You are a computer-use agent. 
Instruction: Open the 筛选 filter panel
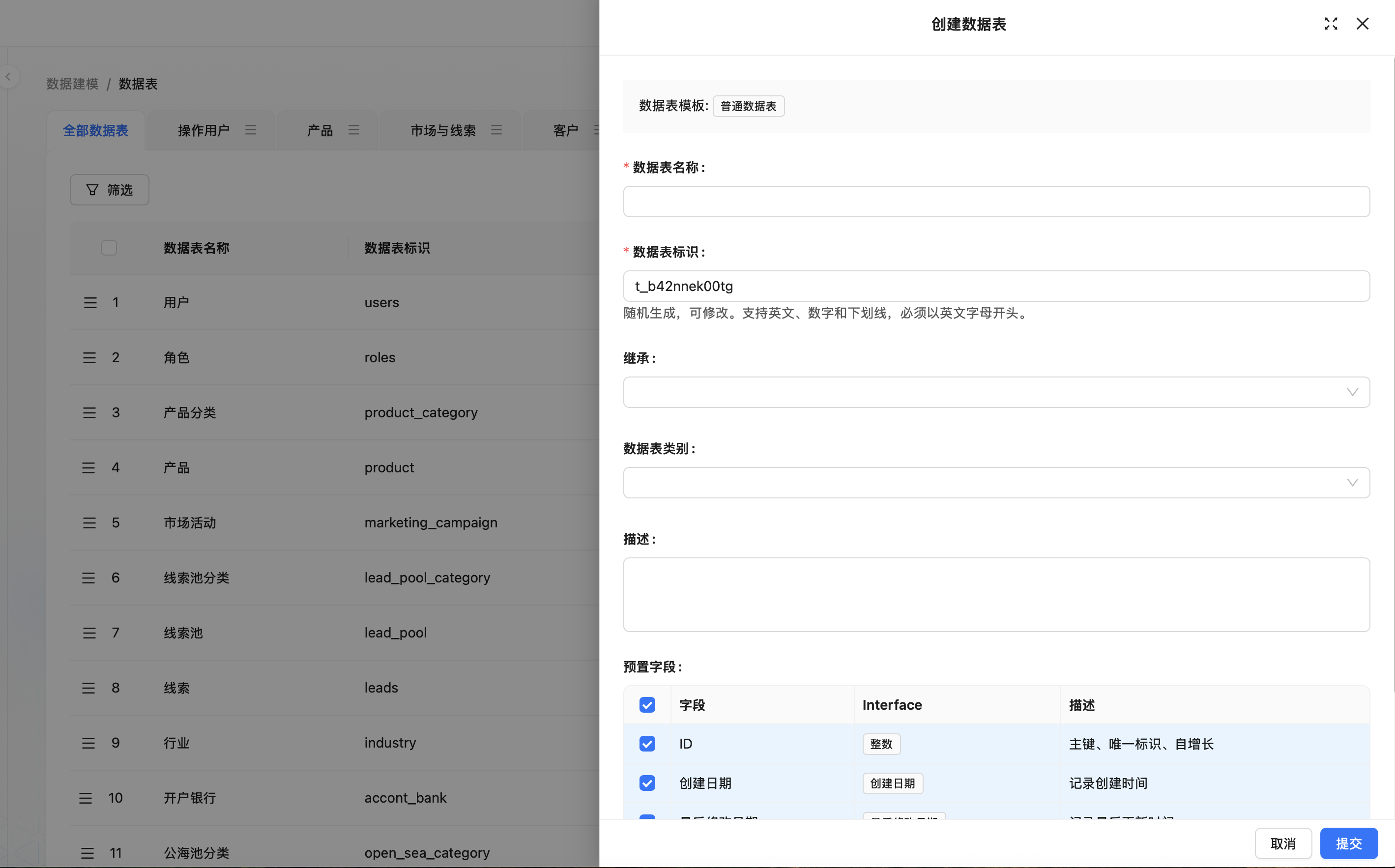[x=109, y=189]
